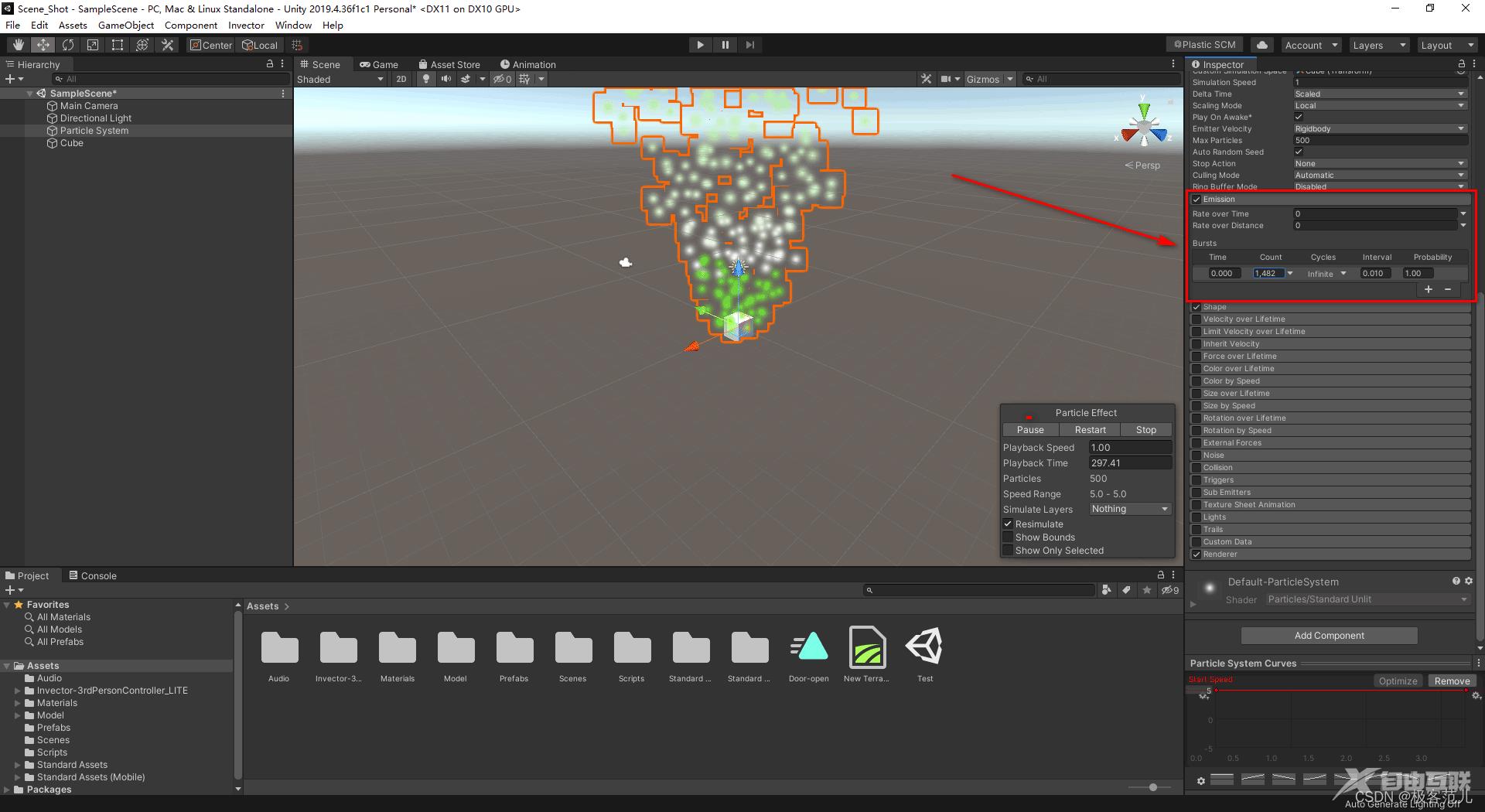
Task: Open the Account dropdown
Action: [x=1311, y=45]
